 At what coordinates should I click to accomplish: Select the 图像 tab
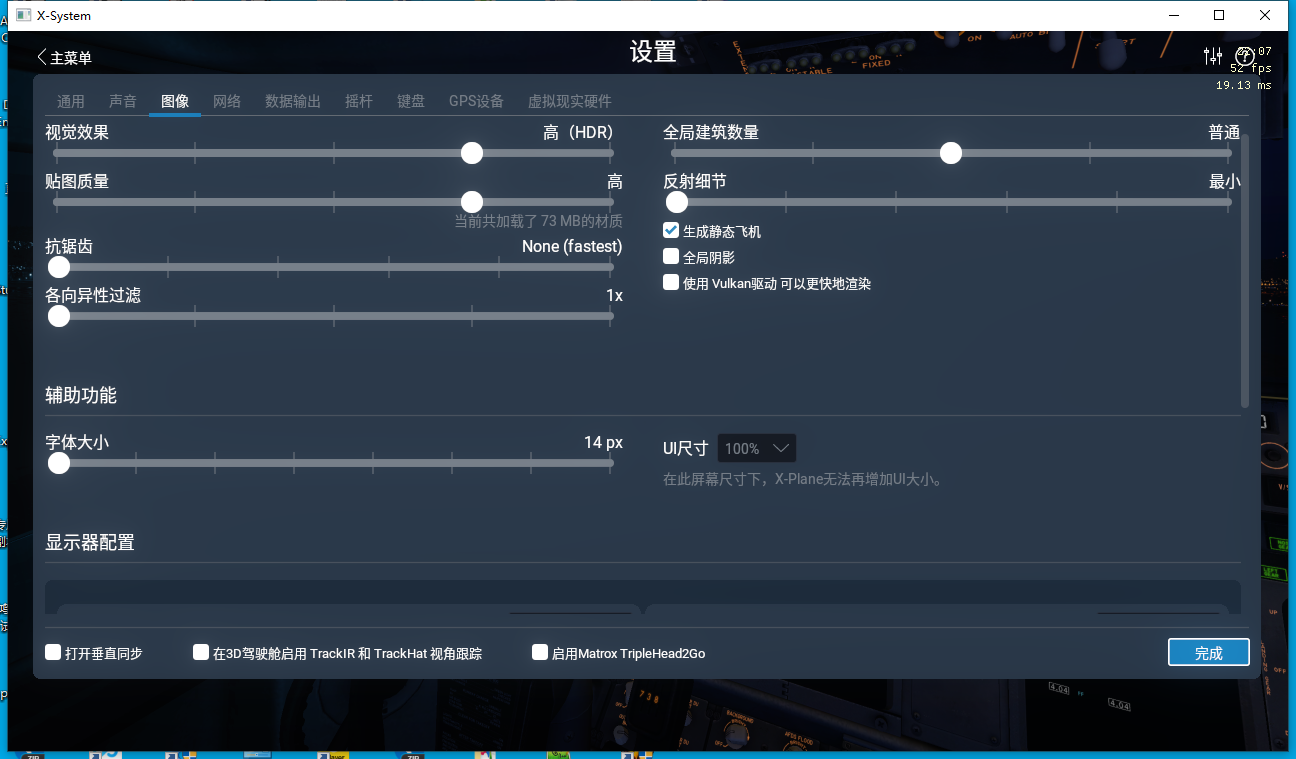click(x=175, y=101)
